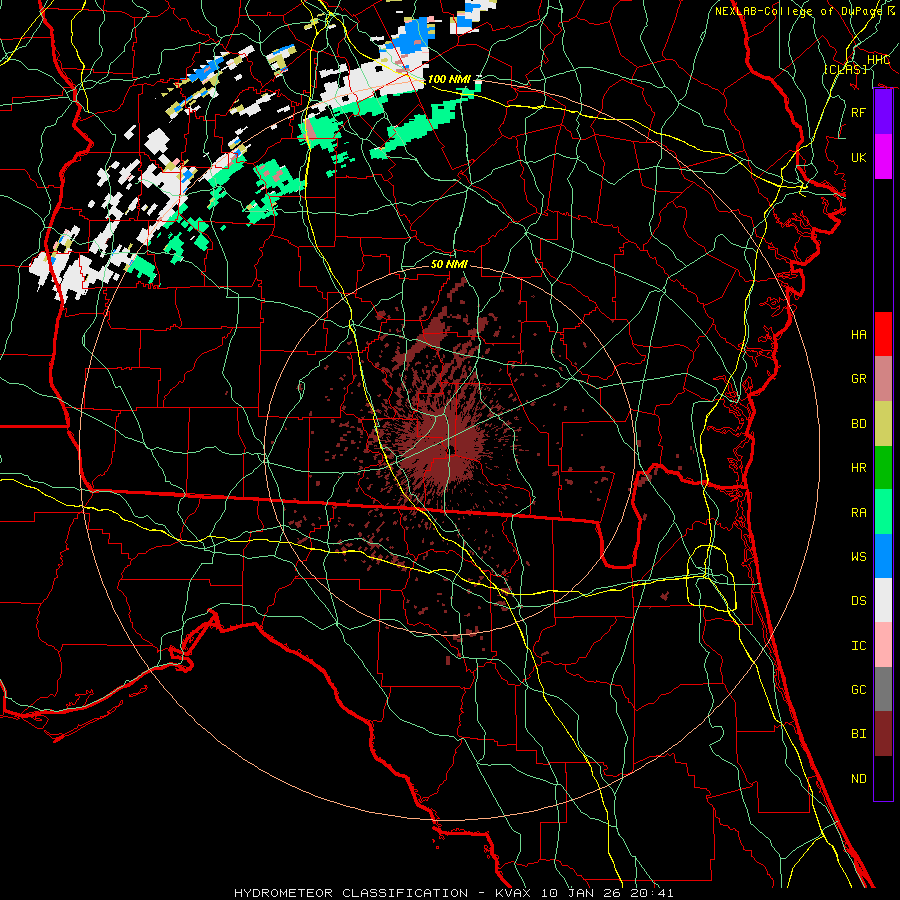Image resolution: width=900 pixels, height=900 pixels.
Task: Click the IC legend label
Action: (x=858, y=646)
